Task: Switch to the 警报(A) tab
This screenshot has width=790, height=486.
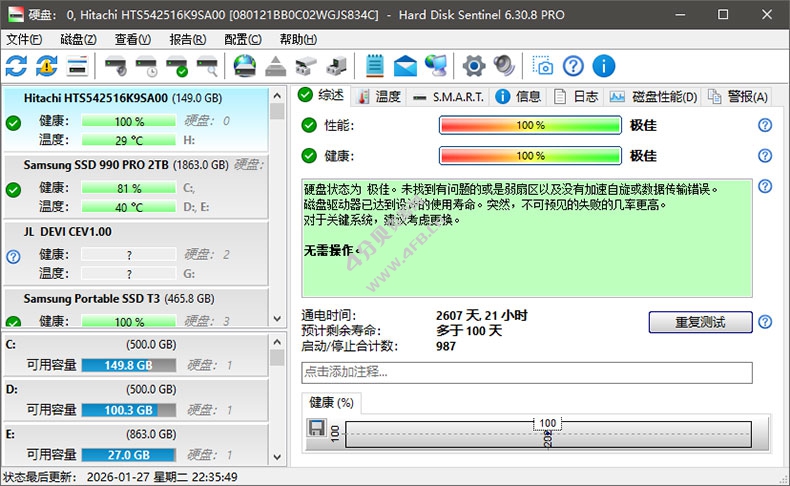Action: click(x=738, y=96)
